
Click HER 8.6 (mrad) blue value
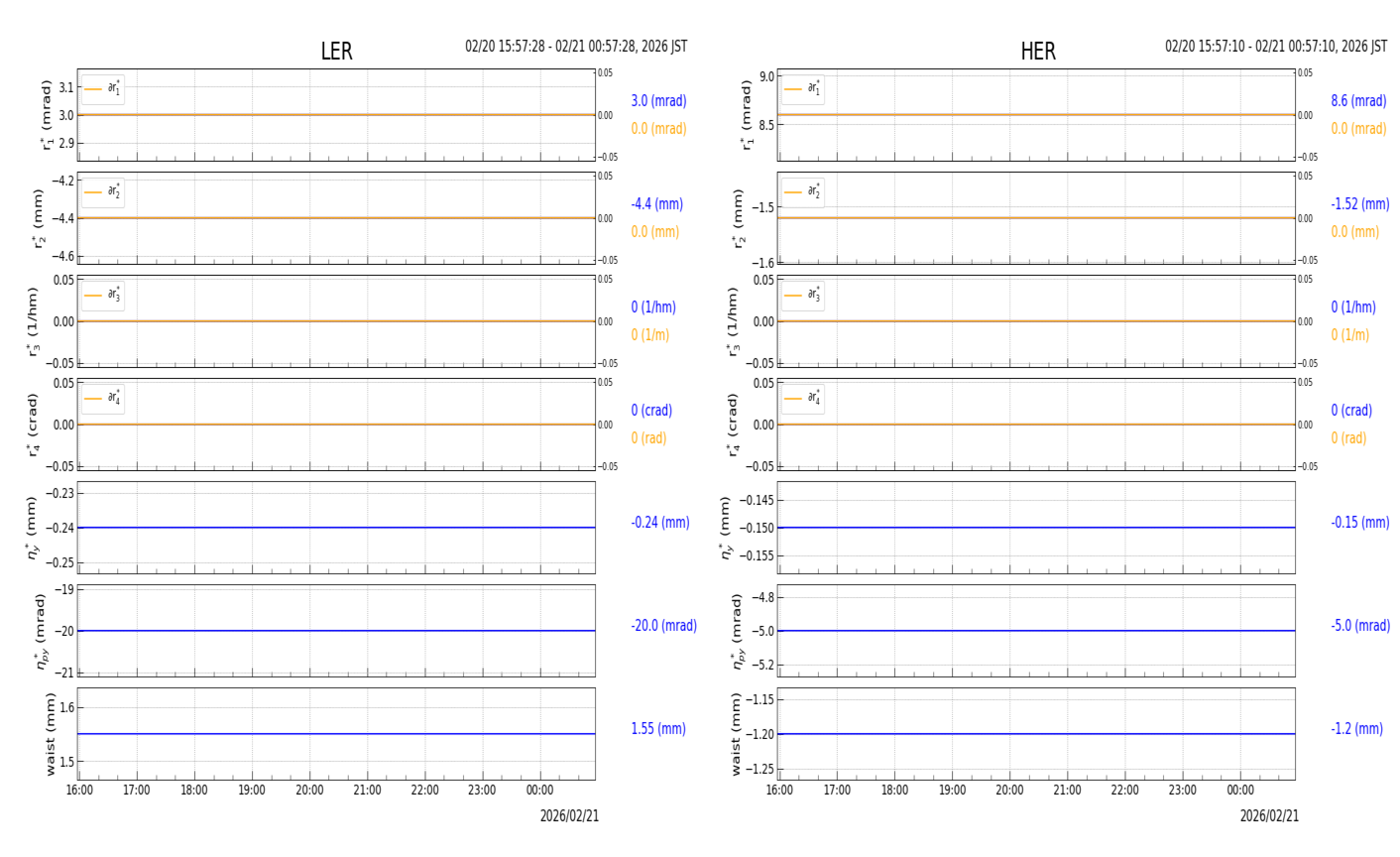(1358, 101)
